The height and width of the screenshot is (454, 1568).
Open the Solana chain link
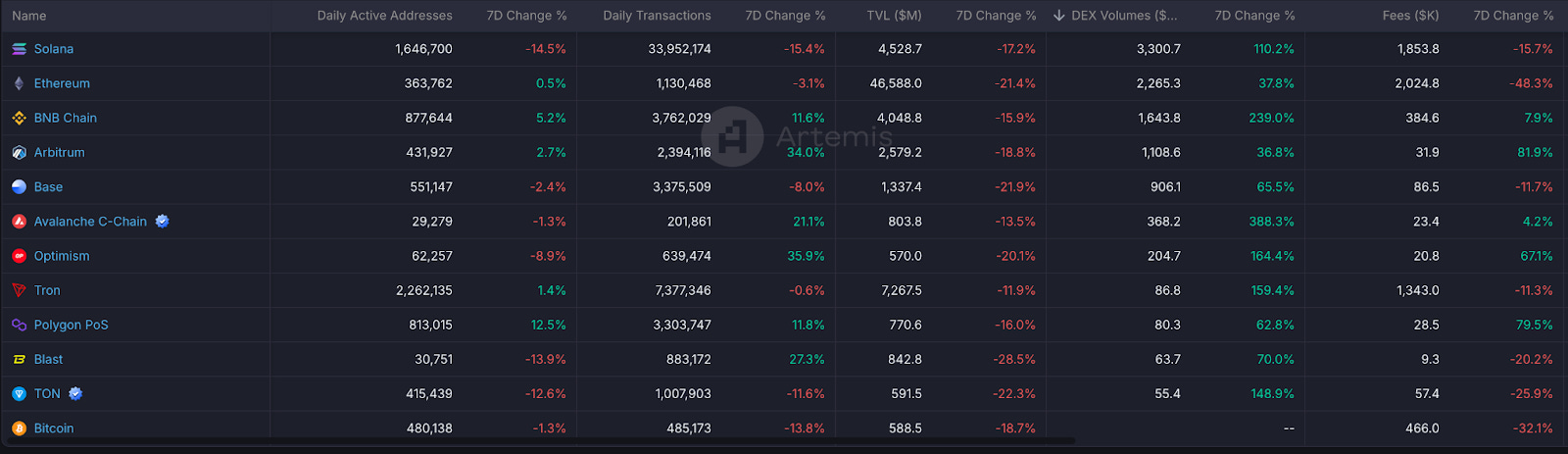(54, 49)
